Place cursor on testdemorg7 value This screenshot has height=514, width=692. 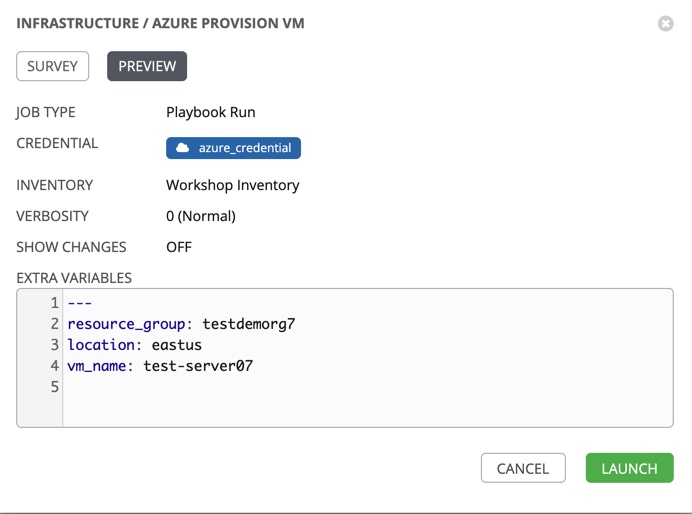(x=248, y=324)
